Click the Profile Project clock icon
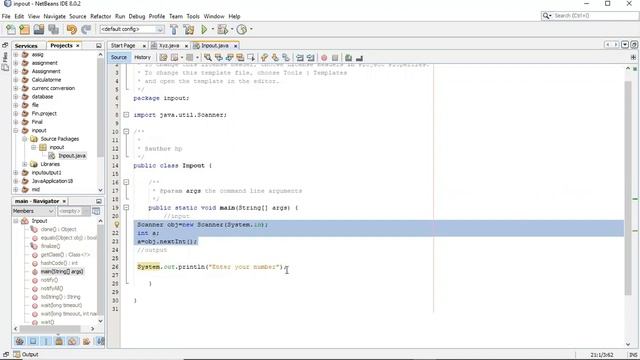This screenshot has height=360, width=640. (242, 29)
